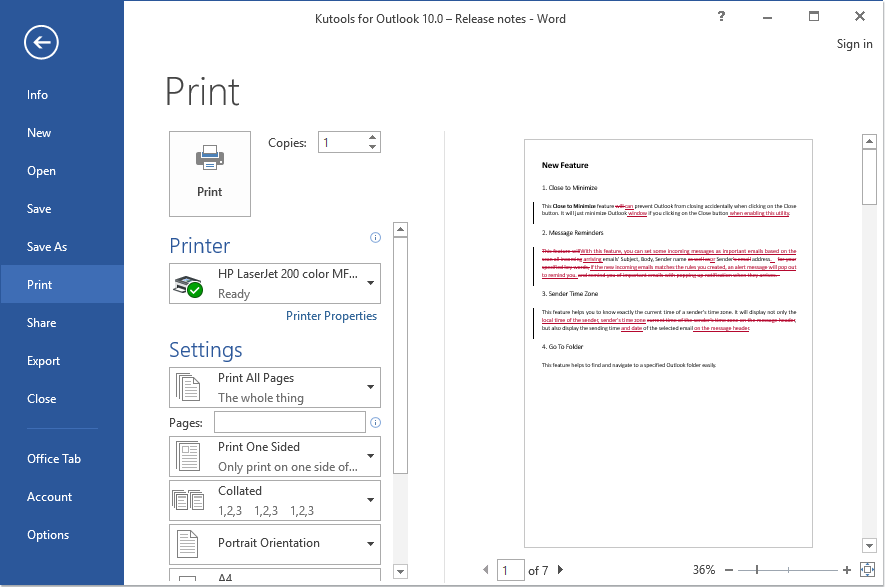Expand the Print All Pages dropdown
Image resolution: width=885 pixels, height=587 pixels.
(x=274, y=387)
